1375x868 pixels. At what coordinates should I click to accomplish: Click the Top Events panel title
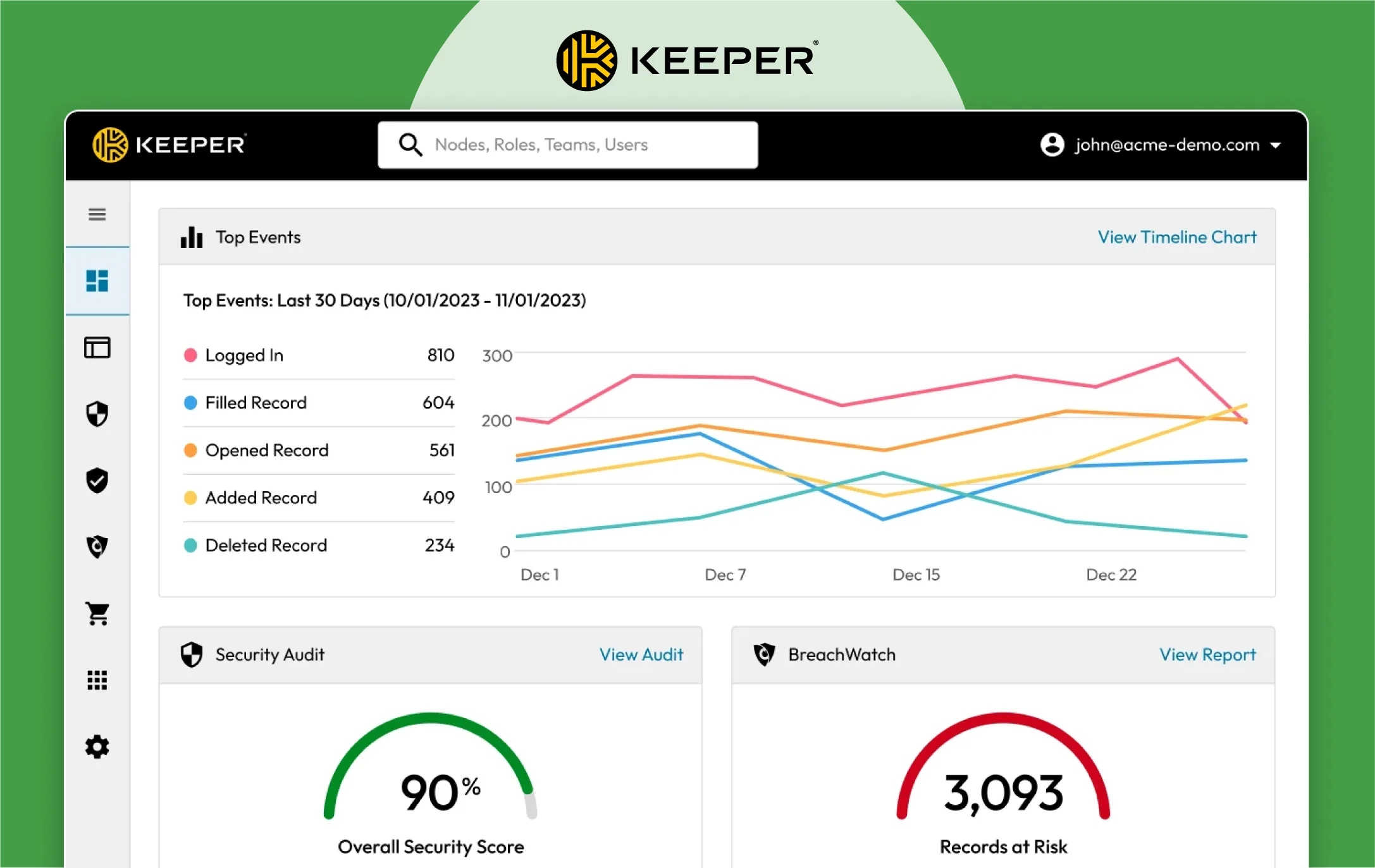[x=258, y=237]
